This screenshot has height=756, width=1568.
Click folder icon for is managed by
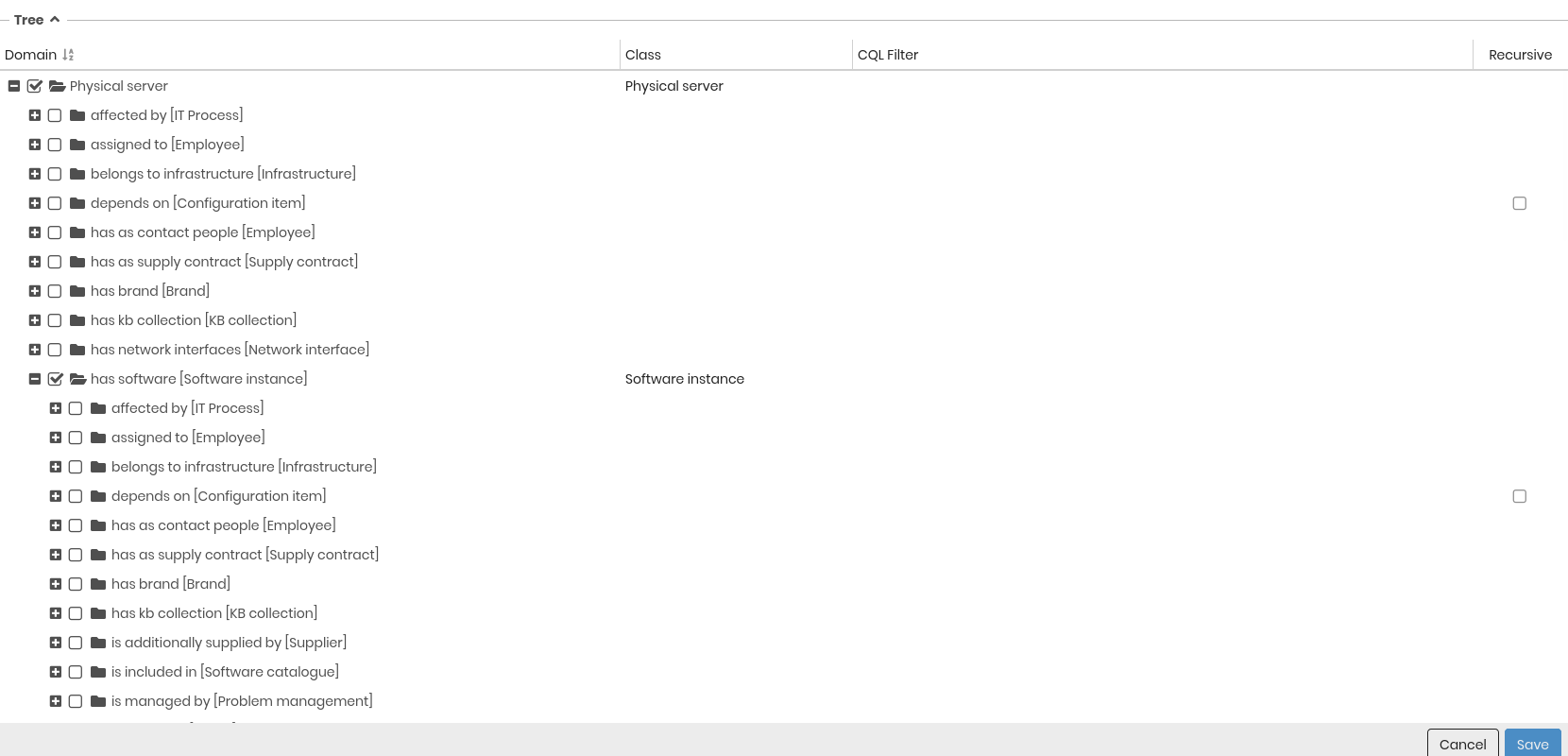(98, 701)
